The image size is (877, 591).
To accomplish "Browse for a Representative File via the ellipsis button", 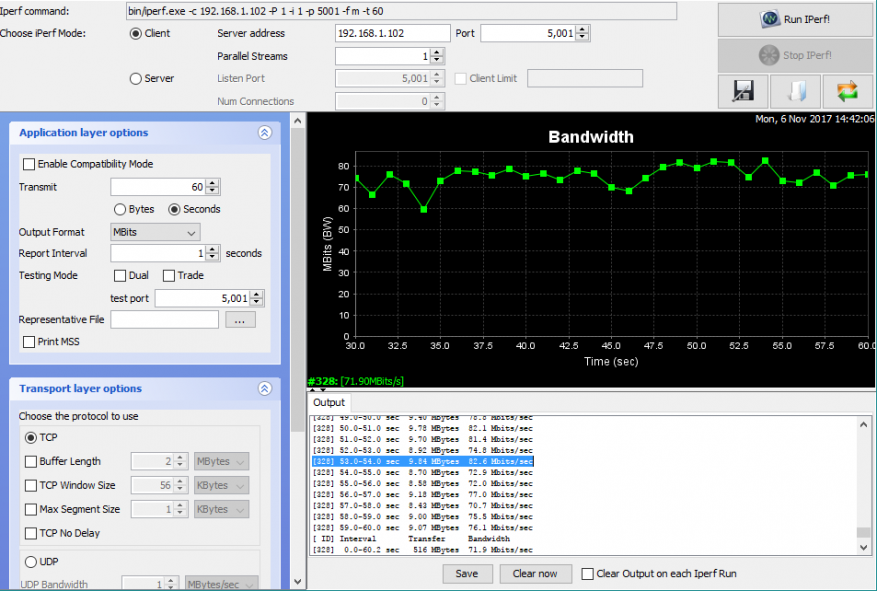I will [x=240, y=320].
